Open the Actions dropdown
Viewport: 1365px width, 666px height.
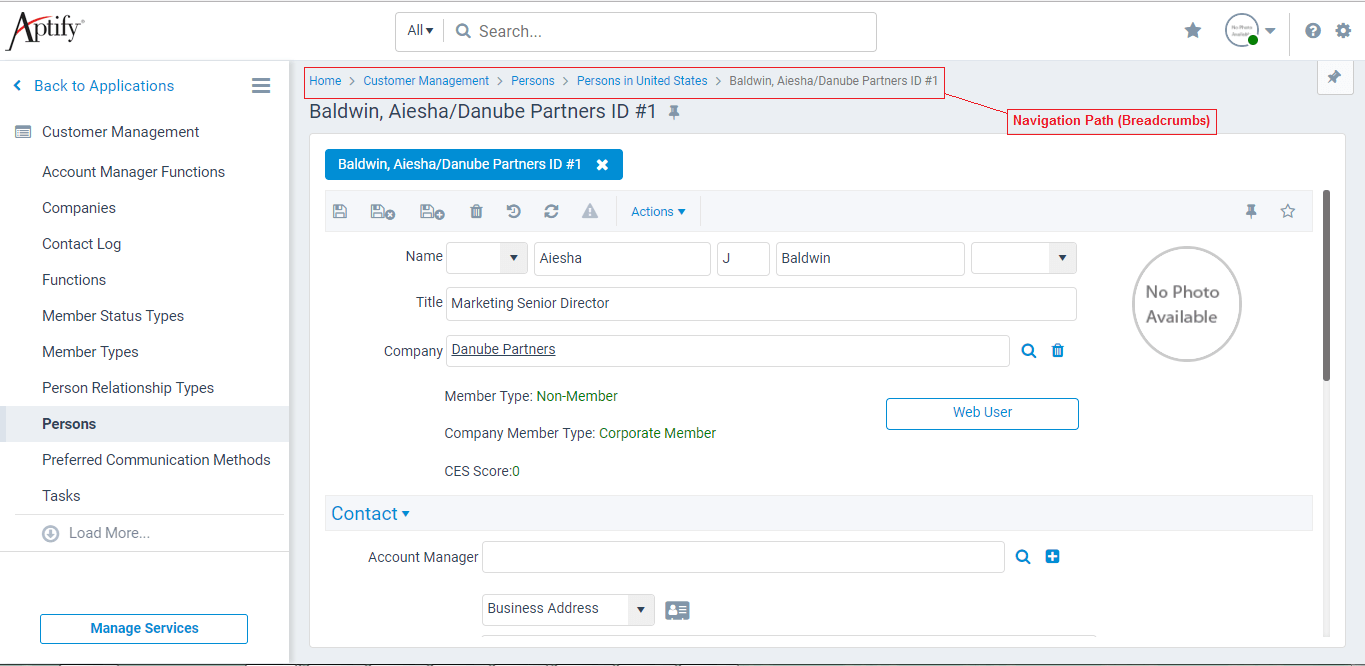pyautogui.click(x=657, y=211)
